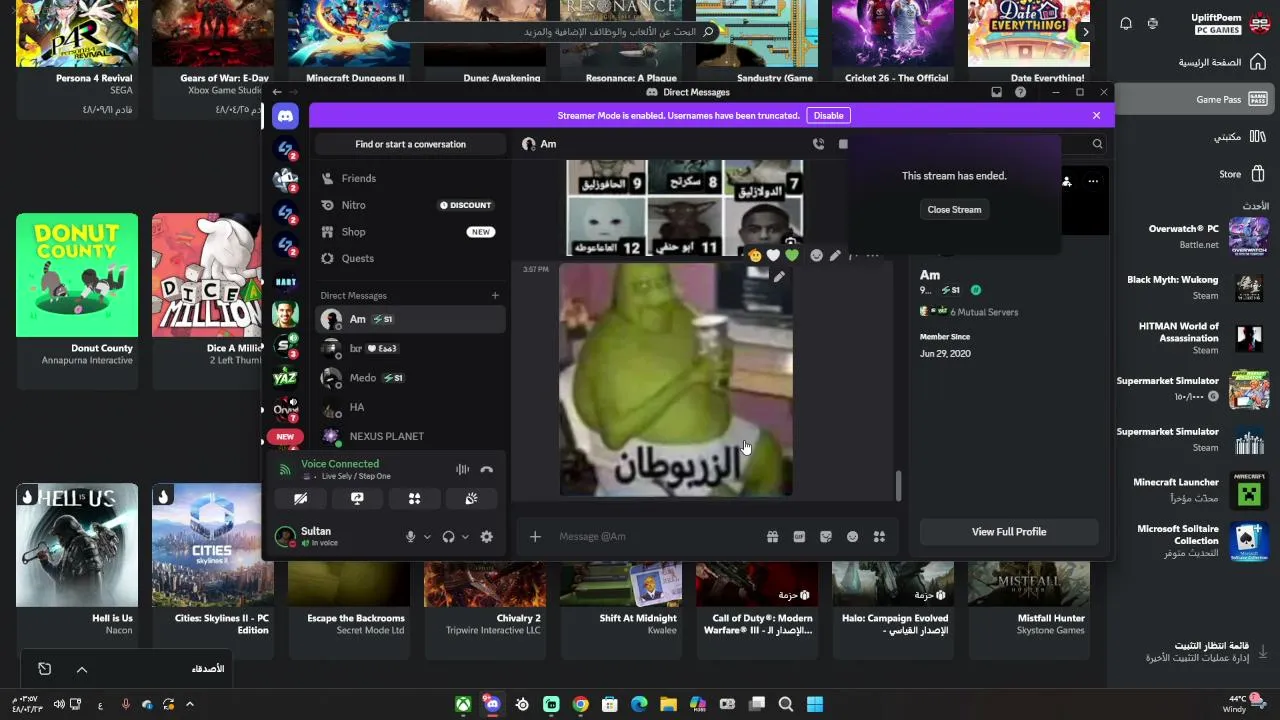Open File Explorer from the taskbar

coord(668,704)
